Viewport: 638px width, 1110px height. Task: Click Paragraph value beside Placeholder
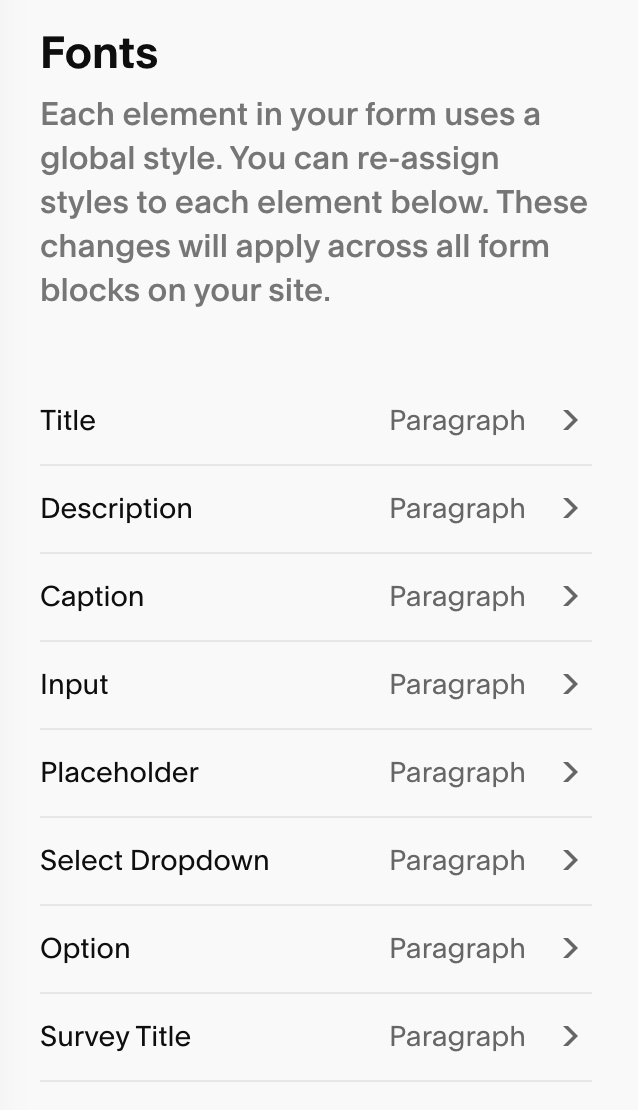point(457,774)
